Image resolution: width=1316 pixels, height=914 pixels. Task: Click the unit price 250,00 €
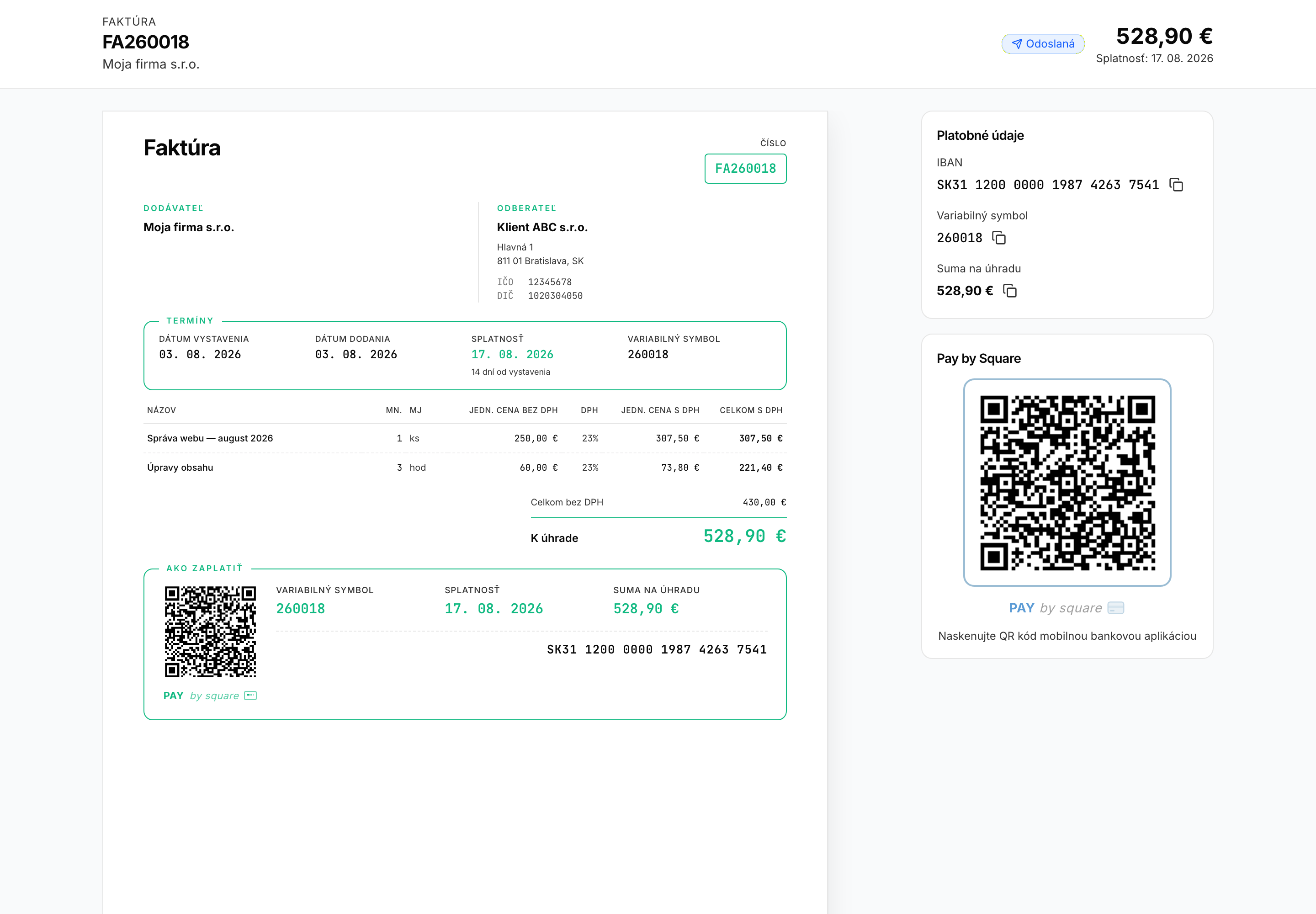[536, 439]
